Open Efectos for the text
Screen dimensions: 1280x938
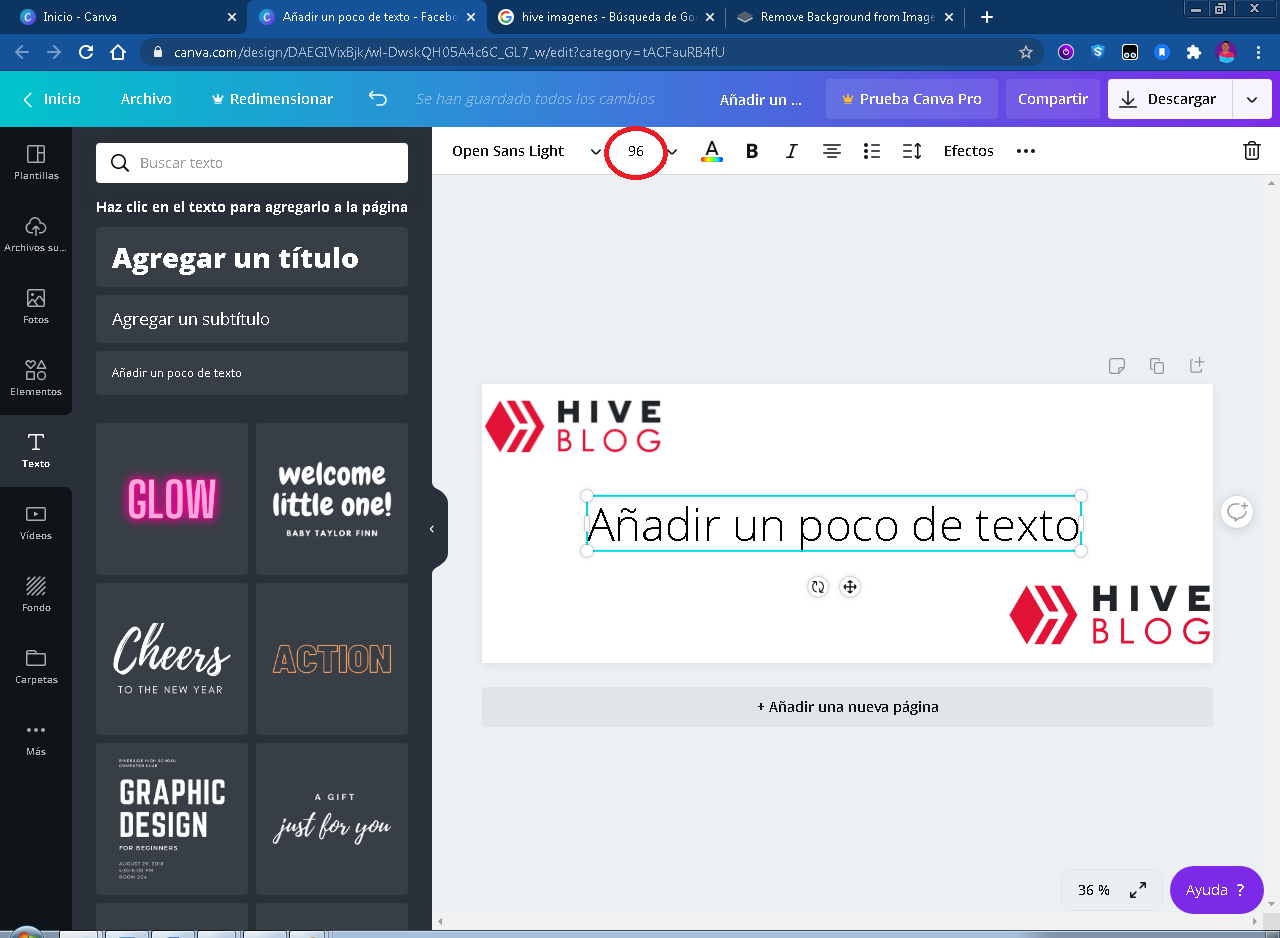pos(969,151)
